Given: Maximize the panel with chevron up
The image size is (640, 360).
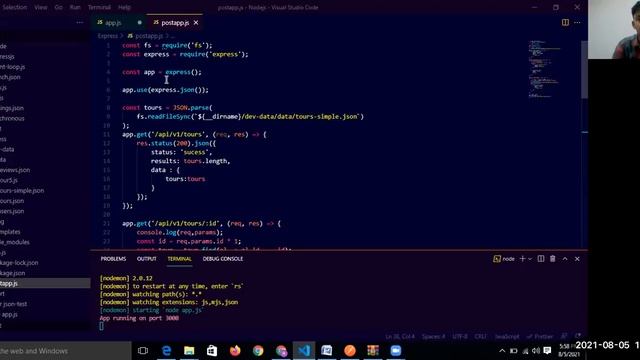Looking at the screenshot, I should 565,259.
